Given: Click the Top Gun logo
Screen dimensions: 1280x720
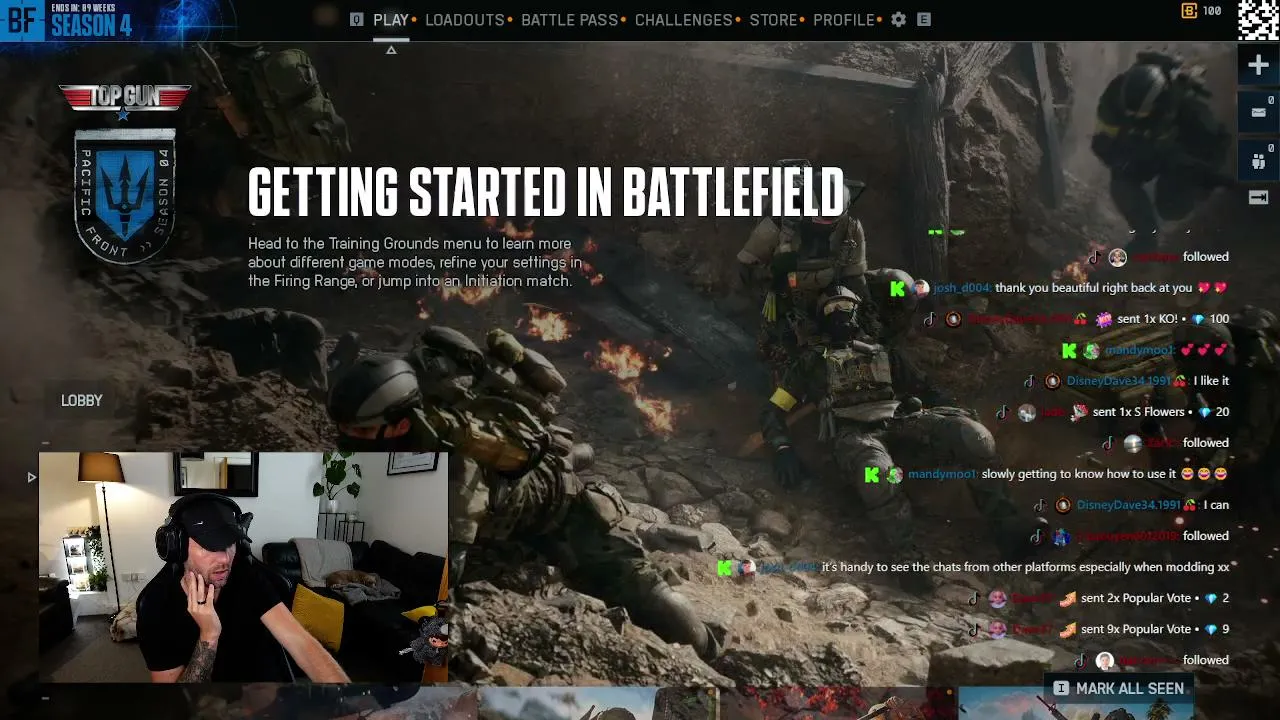Looking at the screenshot, I should (x=125, y=100).
